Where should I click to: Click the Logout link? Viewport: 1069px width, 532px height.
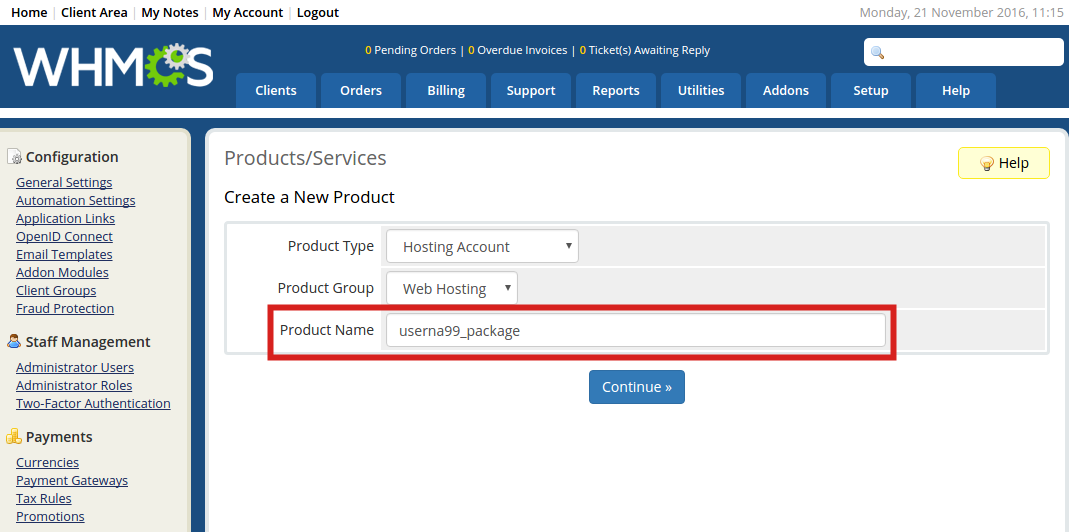click(x=318, y=13)
